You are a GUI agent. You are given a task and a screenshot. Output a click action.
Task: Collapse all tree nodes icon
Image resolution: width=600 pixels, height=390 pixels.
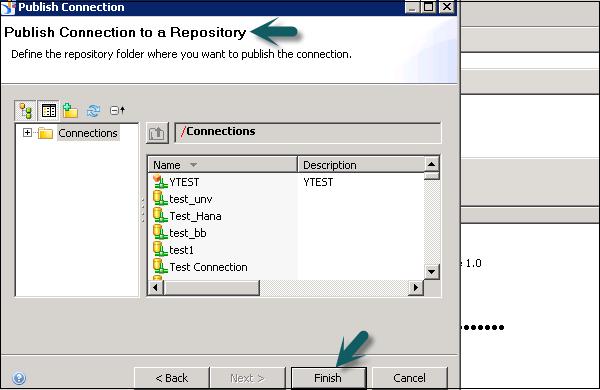pos(117,110)
